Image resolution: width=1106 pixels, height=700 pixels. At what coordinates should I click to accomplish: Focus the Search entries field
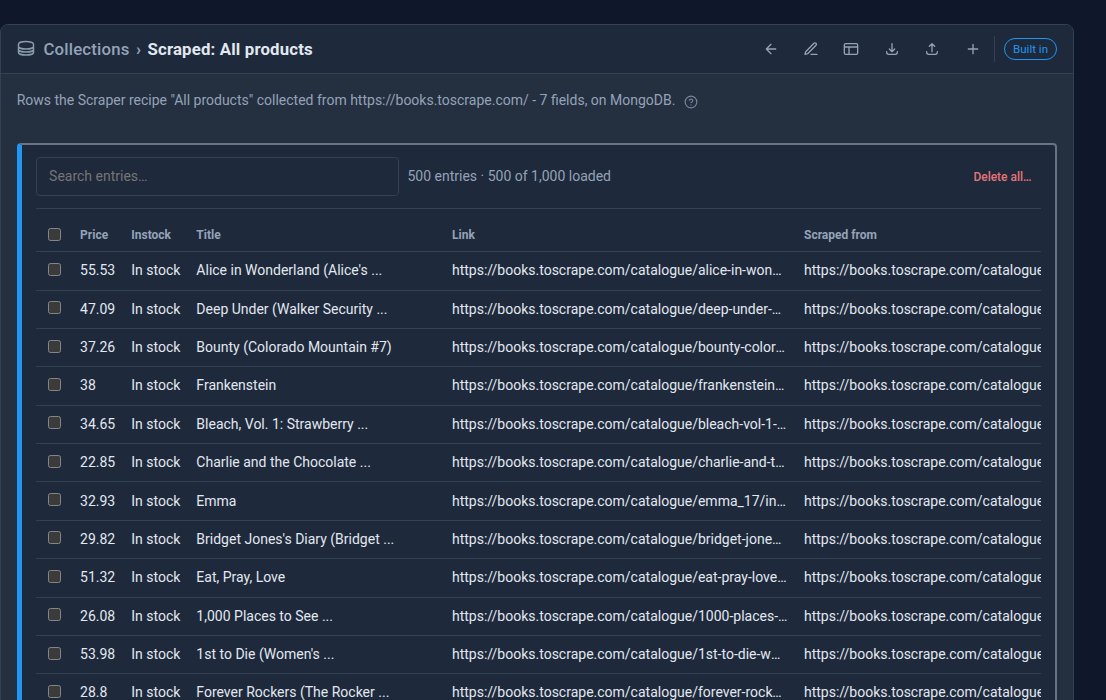pos(217,176)
